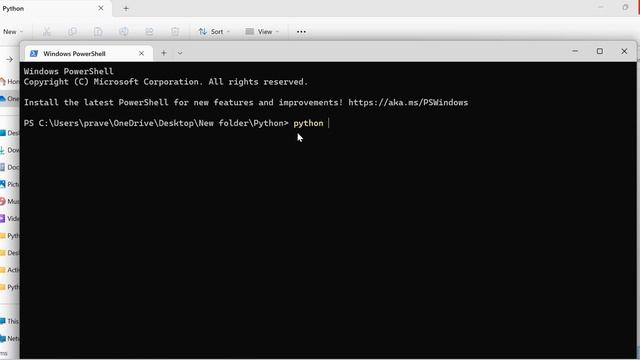Click the https://aka.ms/PSWindows link in terminal
This screenshot has height=360, width=640.
point(408,102)
